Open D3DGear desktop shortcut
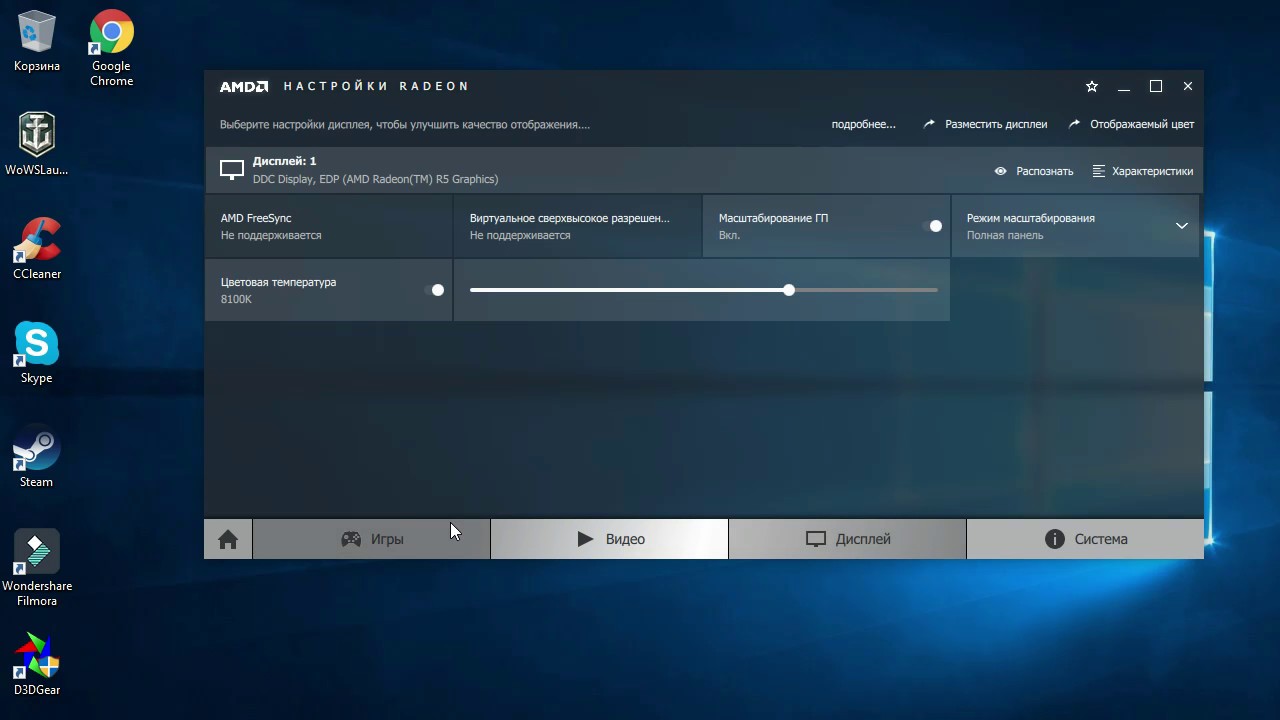The width and height of the screenshot is (1280, 720). 37,665
